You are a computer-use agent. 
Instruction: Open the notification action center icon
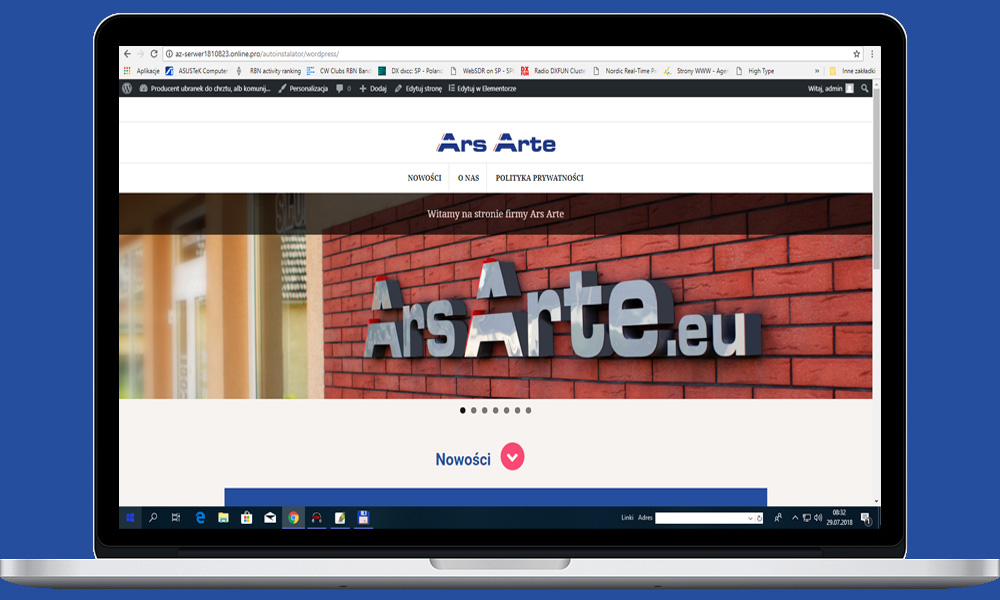(865, 518)
